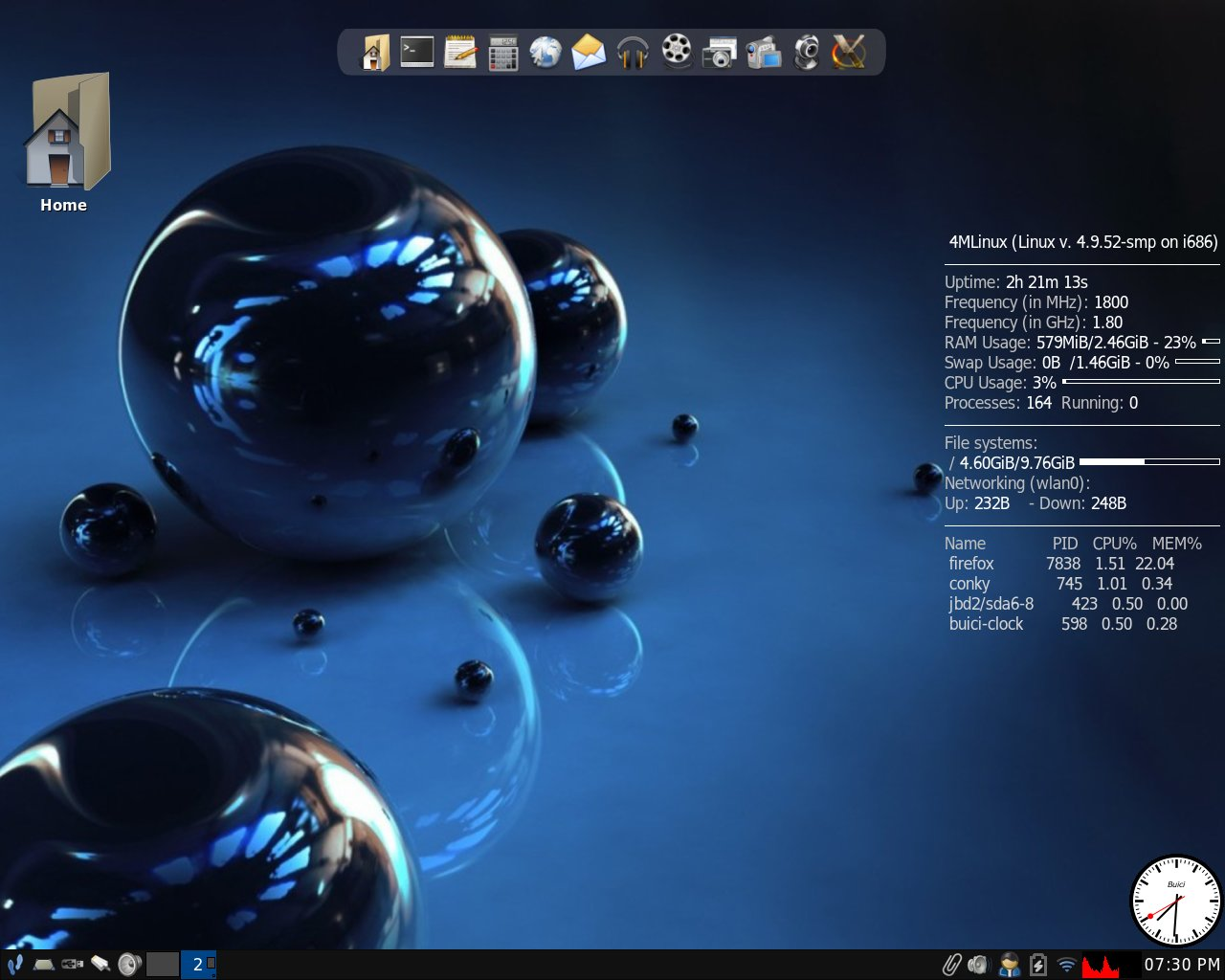Click the show desktop tray-shaped icon
Viewport: 1225px width, 980px height.
tap(43, 965)
